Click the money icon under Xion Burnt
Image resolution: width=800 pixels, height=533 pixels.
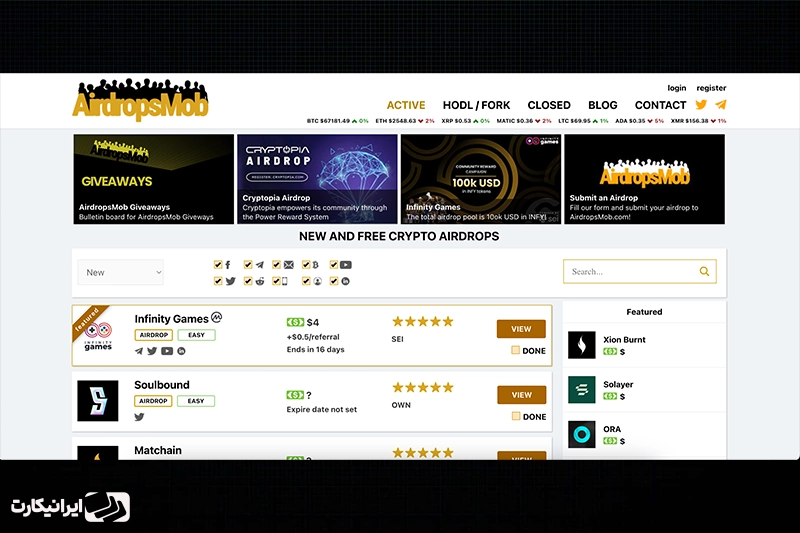pos(610,351)
